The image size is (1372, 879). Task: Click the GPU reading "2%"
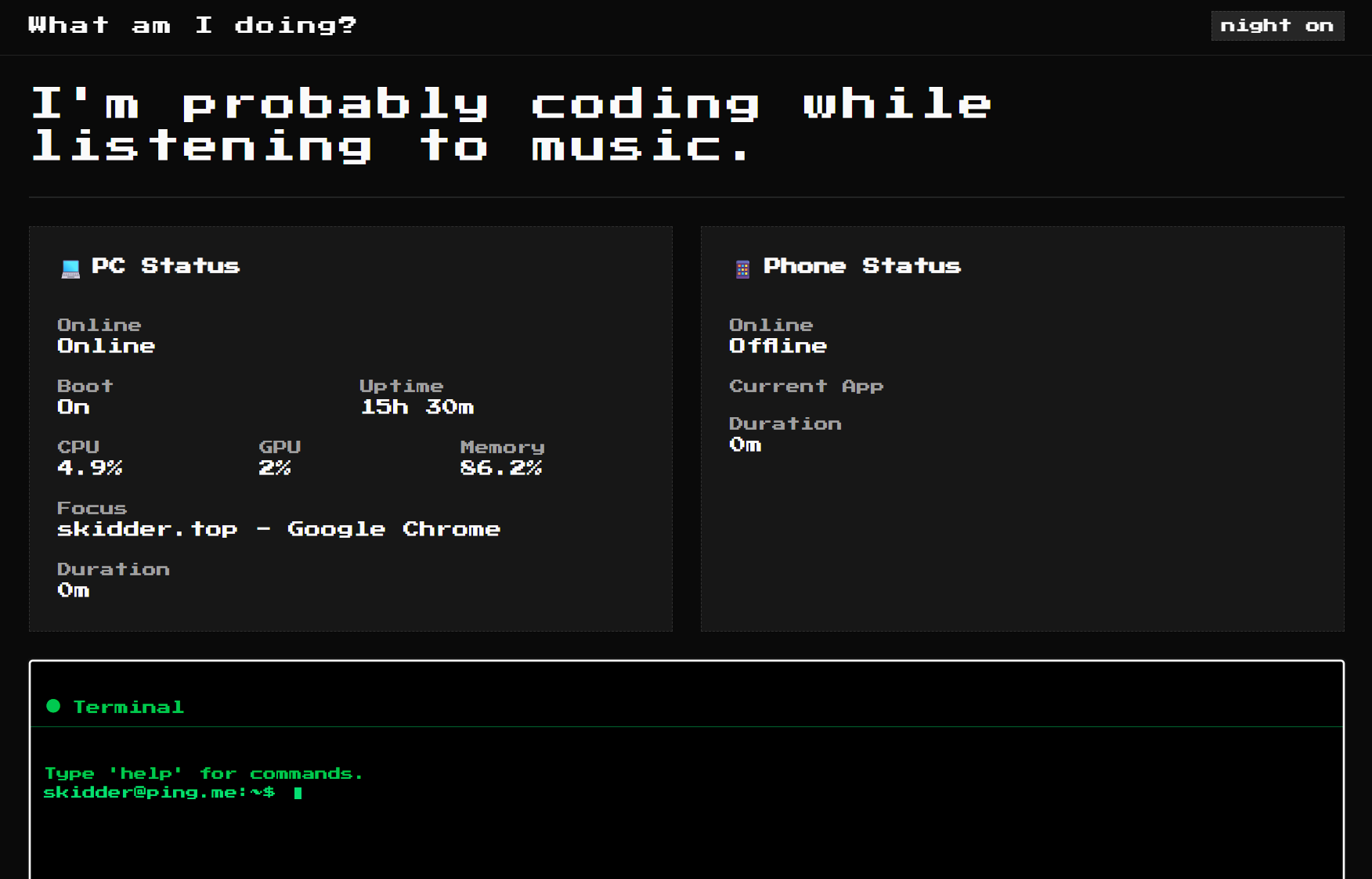coord(276,467)
